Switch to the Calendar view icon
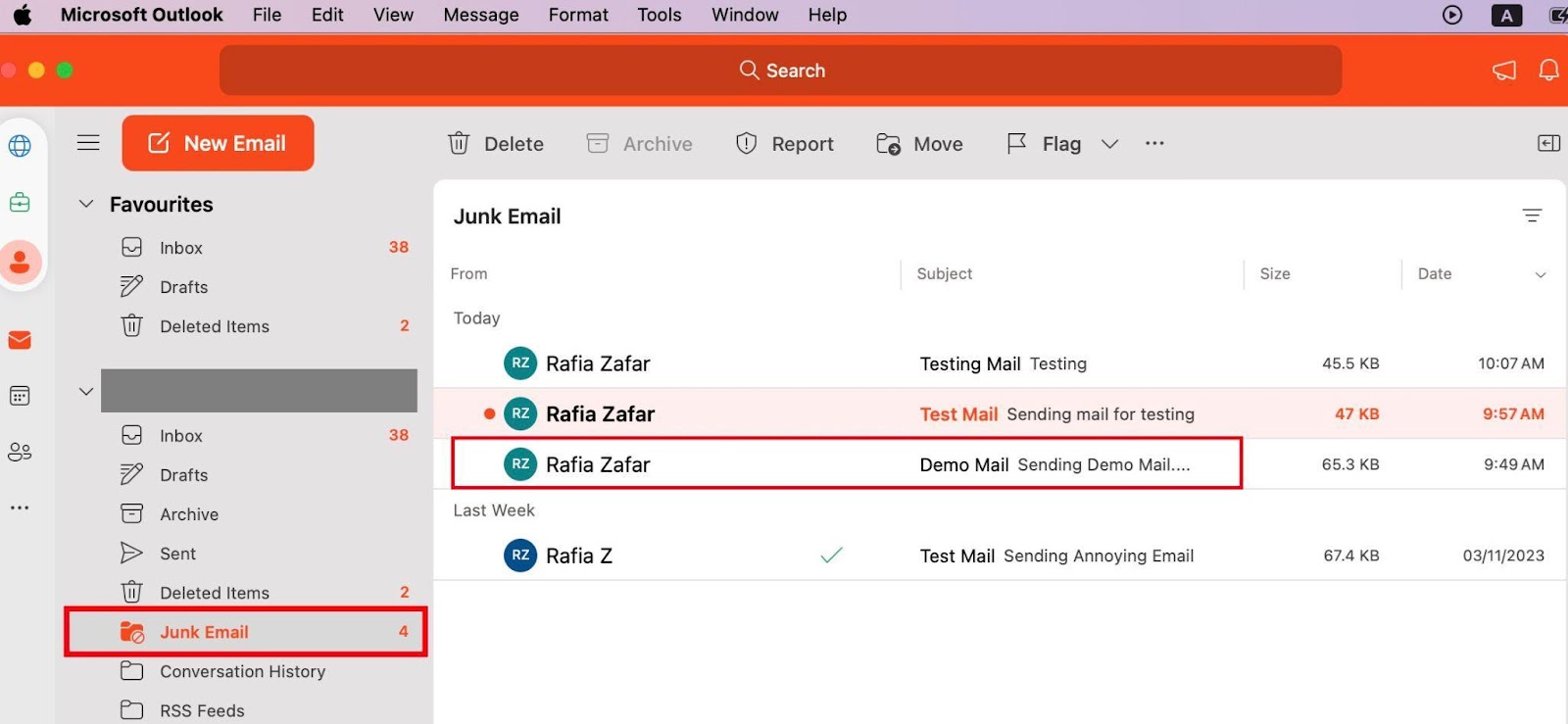The height and width of the screenshot is (724, 1568). coord(20,396)
